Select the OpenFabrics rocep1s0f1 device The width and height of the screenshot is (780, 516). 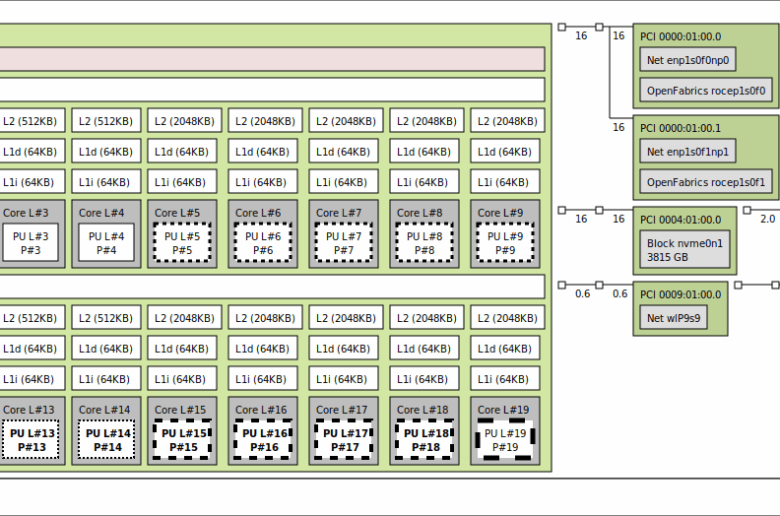pos(706,182)
